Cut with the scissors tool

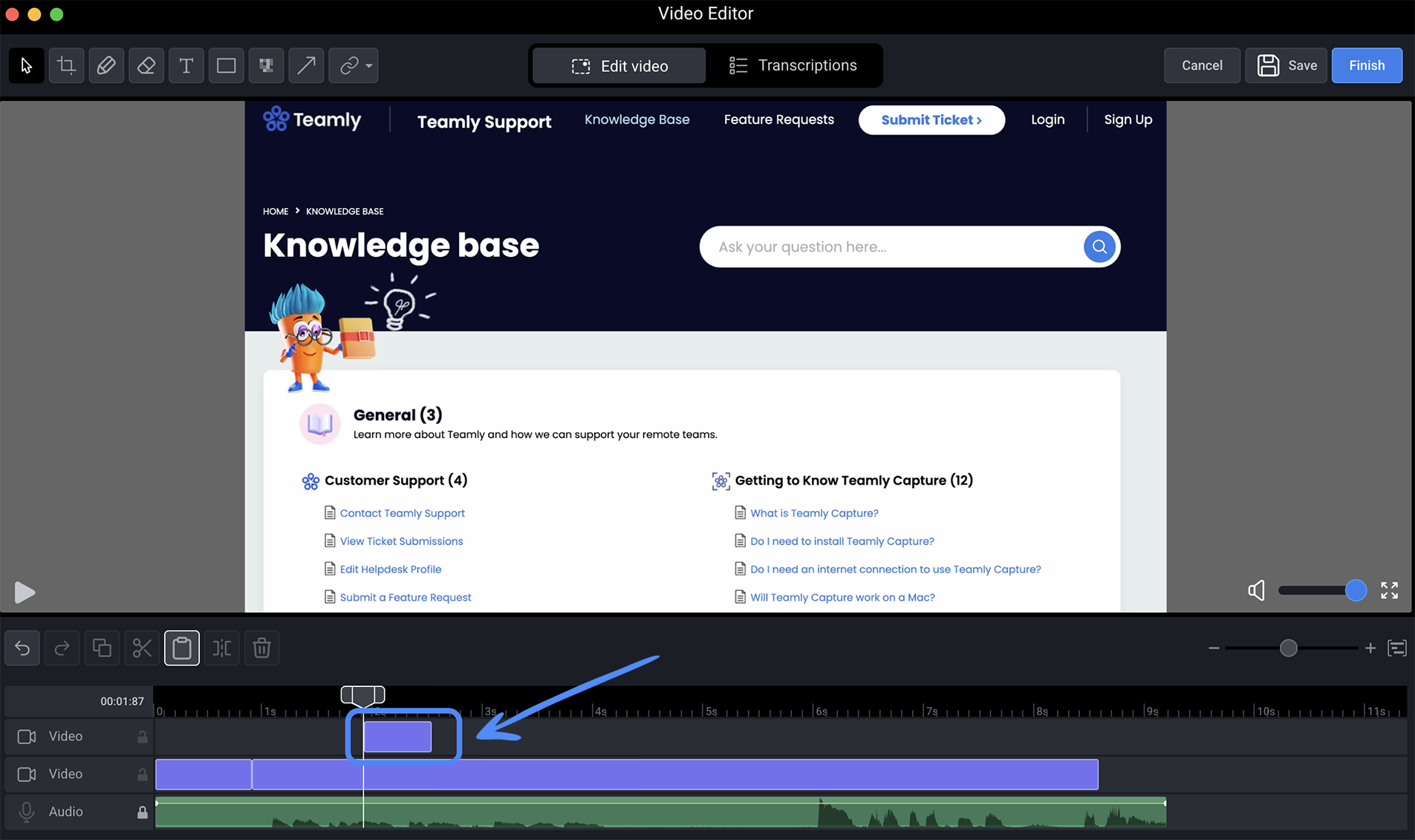(142, 648)
